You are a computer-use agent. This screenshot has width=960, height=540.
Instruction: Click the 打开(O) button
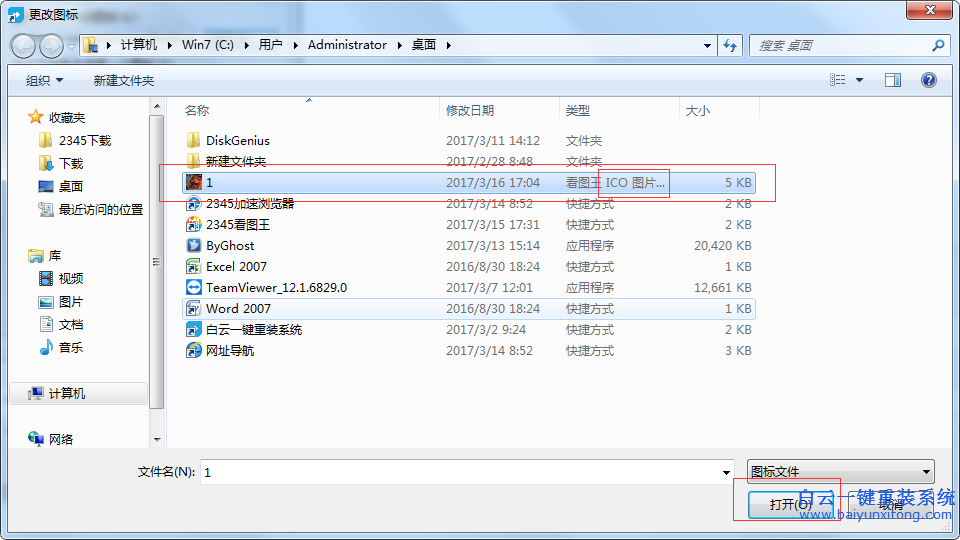pyautogui.click(x=789, y=504)
